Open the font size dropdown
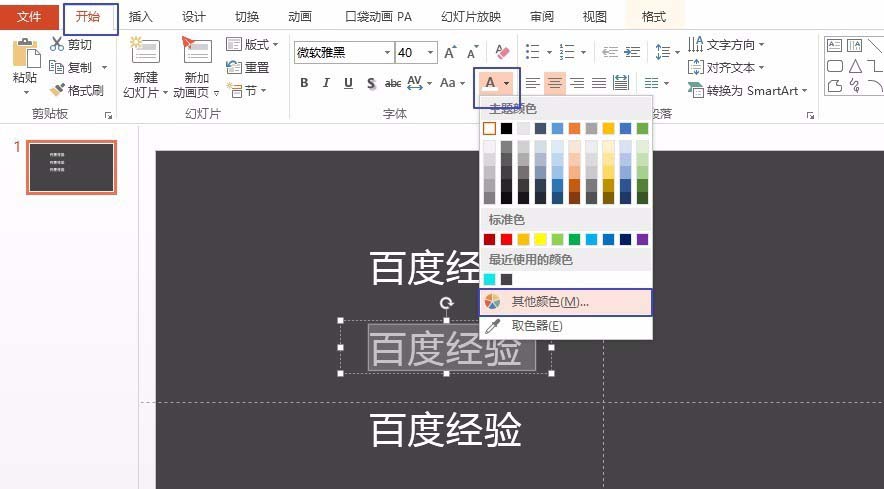Viewport: 884px width, 489px height. (x=431, y=53)
